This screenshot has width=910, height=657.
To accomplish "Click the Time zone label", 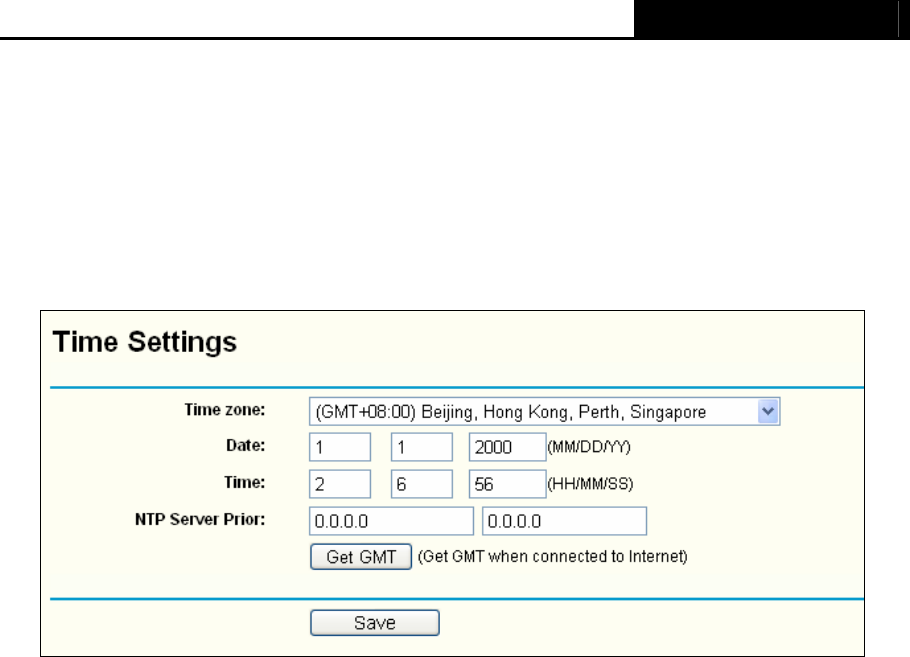I will coord(225,410).
